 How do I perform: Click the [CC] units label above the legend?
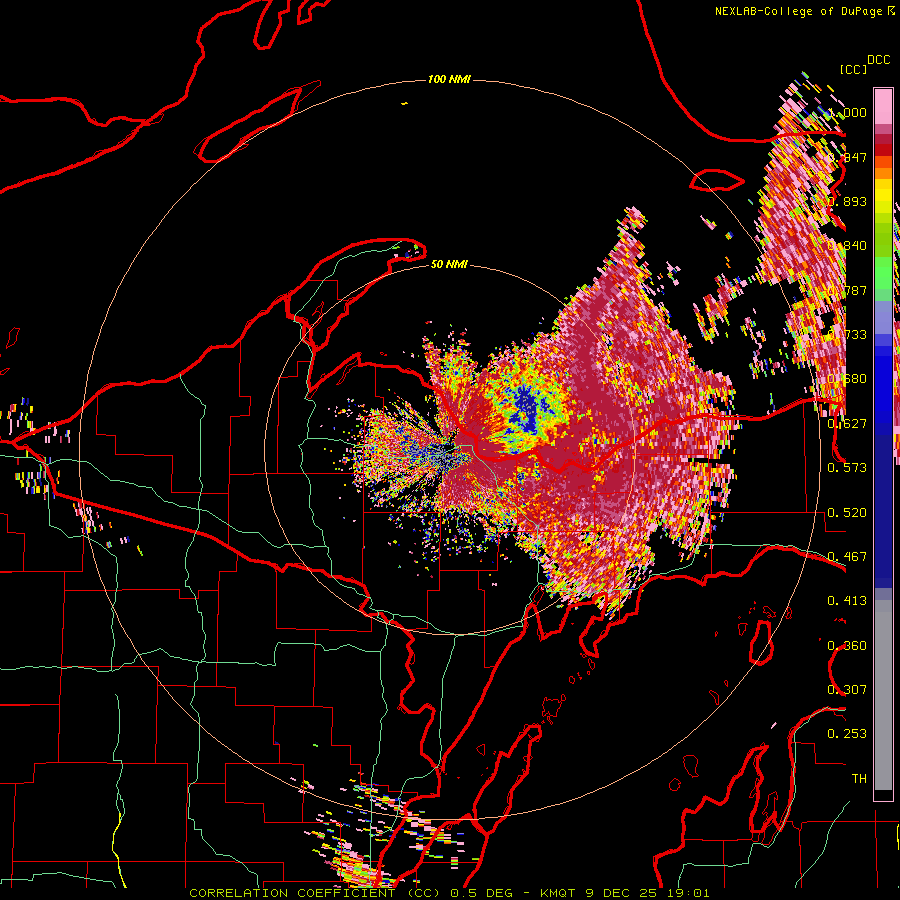tap(853, 69)
